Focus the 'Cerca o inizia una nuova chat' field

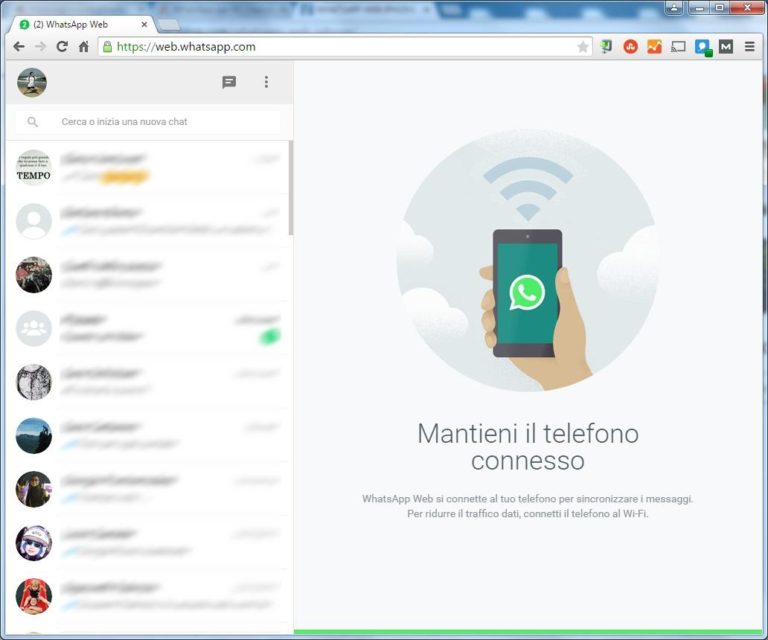tap(148, 121)
